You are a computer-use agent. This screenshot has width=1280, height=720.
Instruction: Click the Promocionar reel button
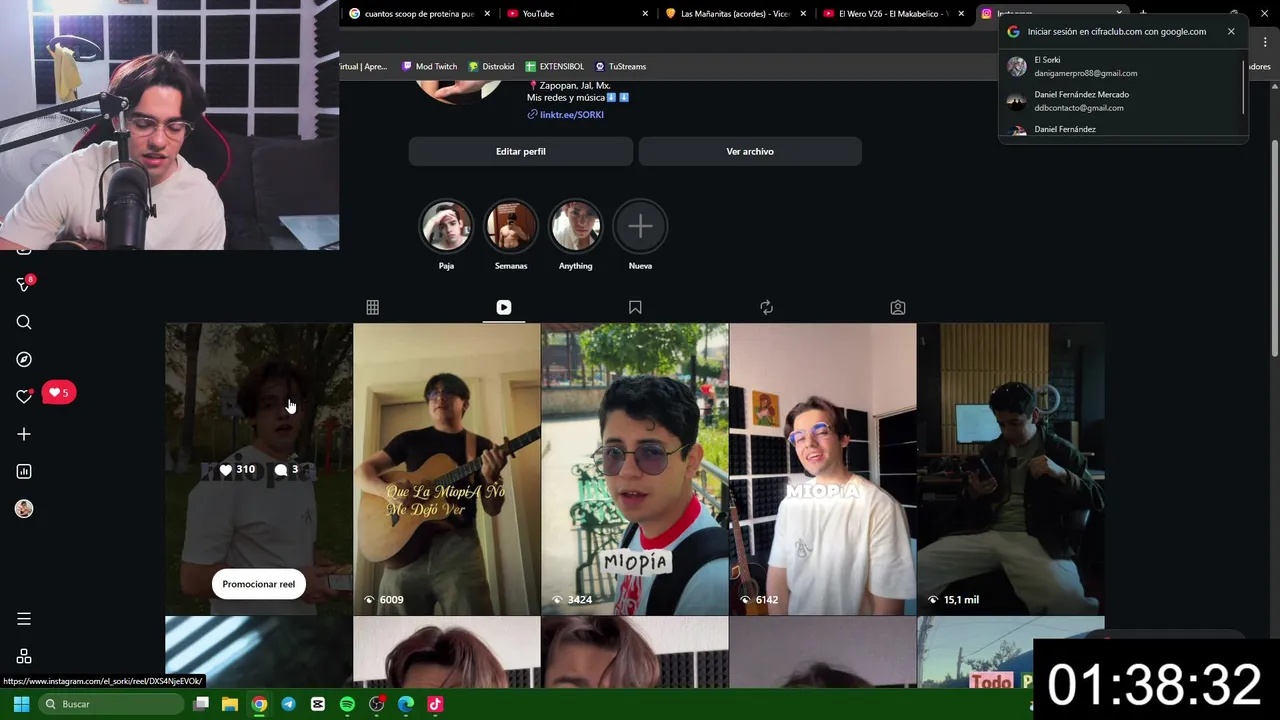point(259,584)
